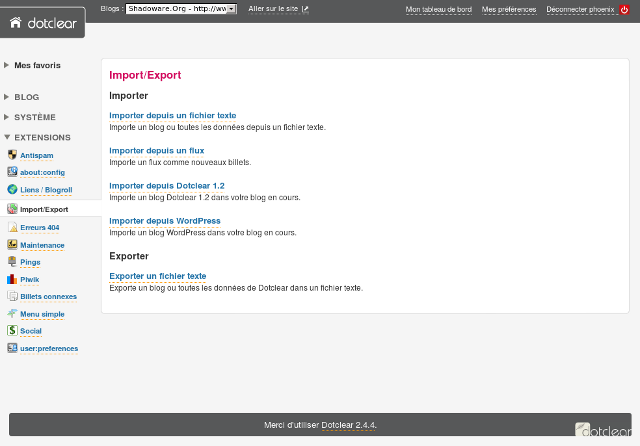Click the dotclear logo text in header
The image size is (640, 446).
(x=52, y=23)
